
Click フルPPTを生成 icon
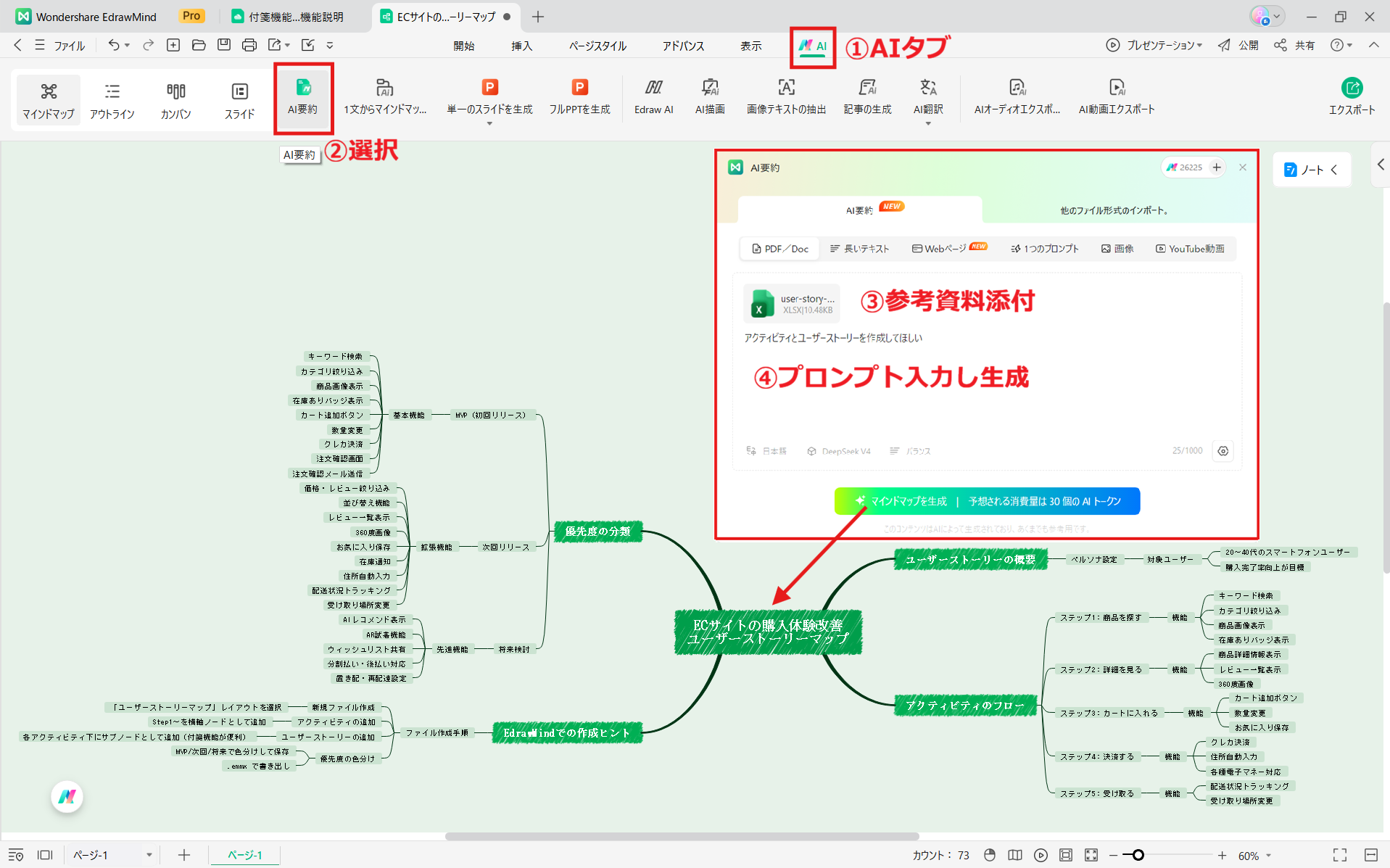click(x=579, y=88)
